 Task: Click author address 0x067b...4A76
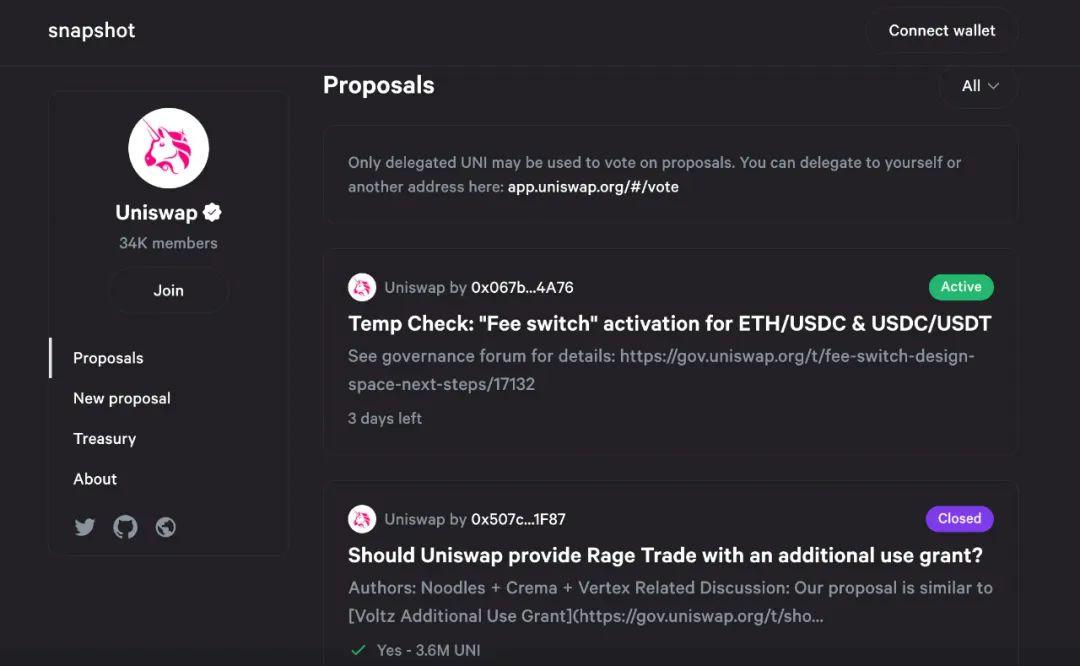(x=522, y=288)
